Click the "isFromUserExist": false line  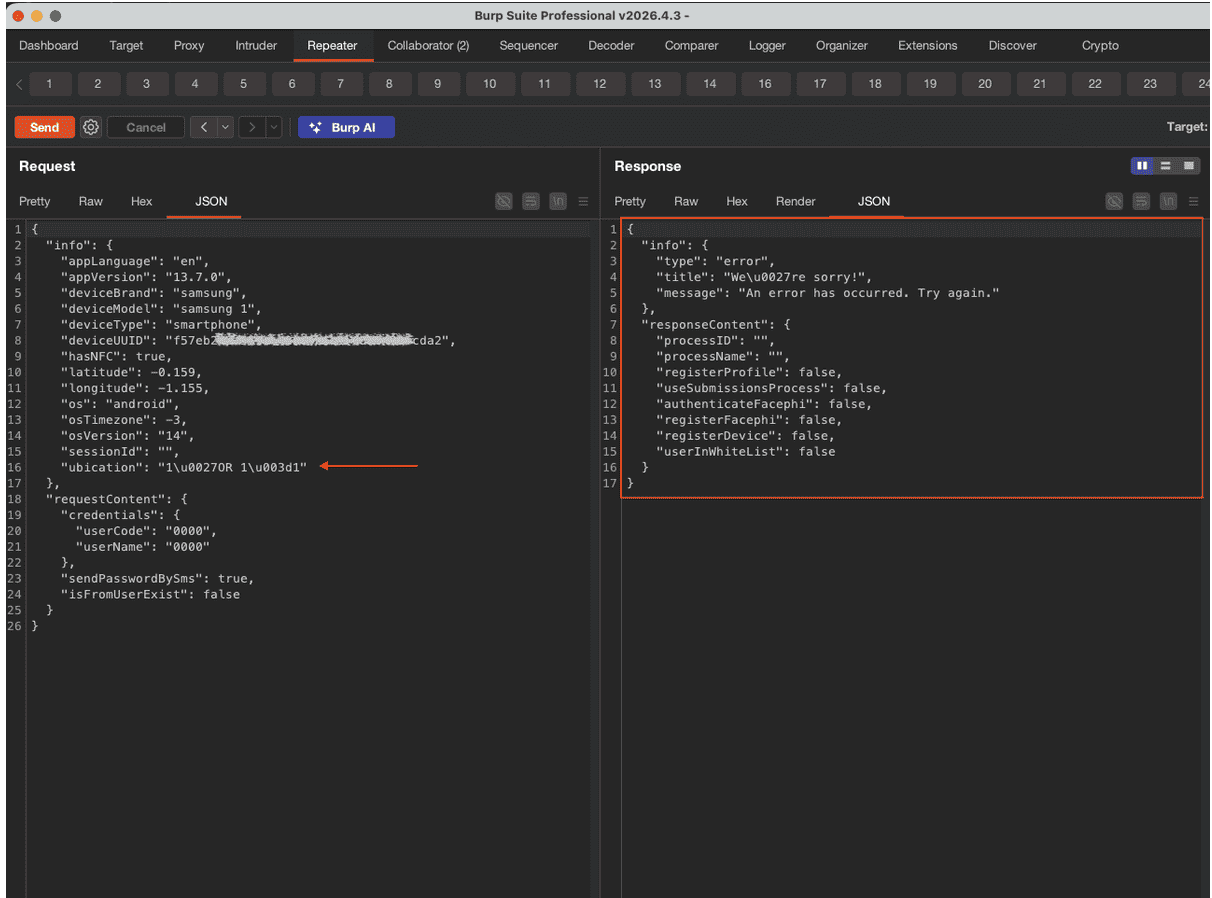150,594
